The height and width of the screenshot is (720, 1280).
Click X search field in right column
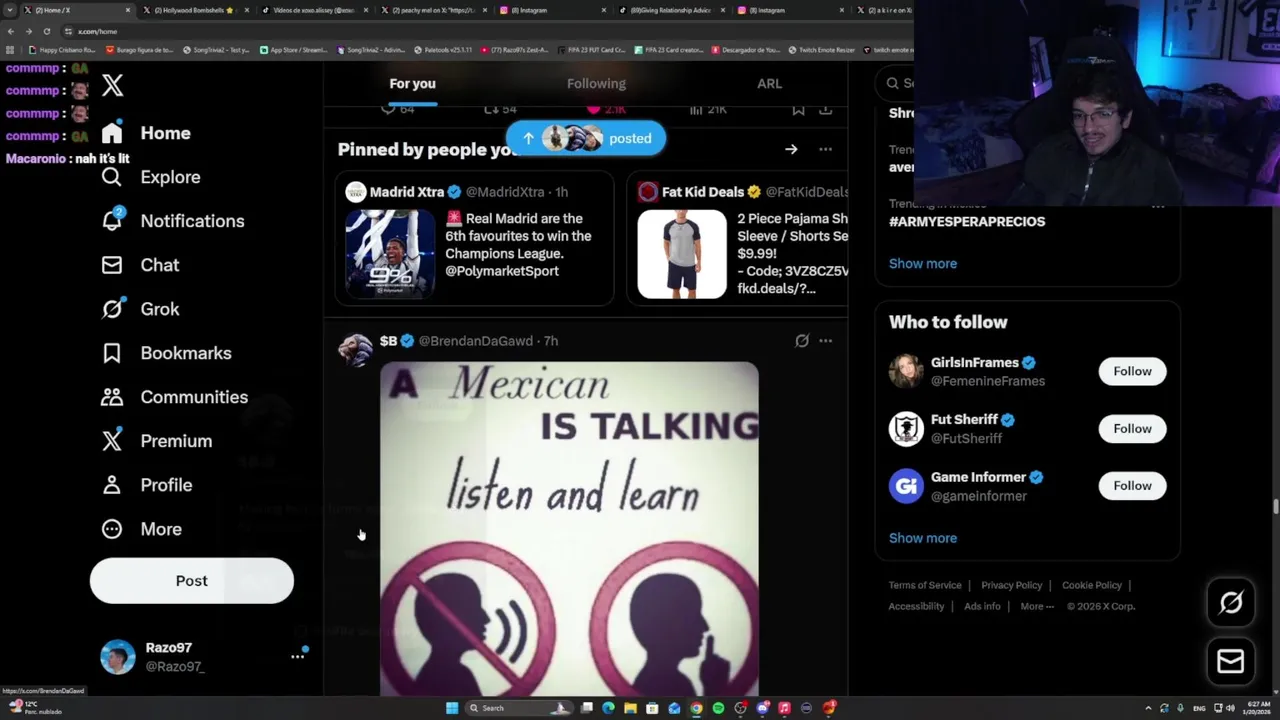(x=894, y=83)
